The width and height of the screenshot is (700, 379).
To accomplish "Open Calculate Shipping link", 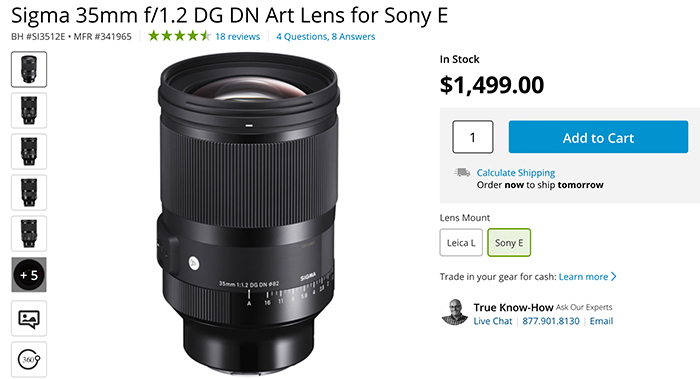I will 516,173.
